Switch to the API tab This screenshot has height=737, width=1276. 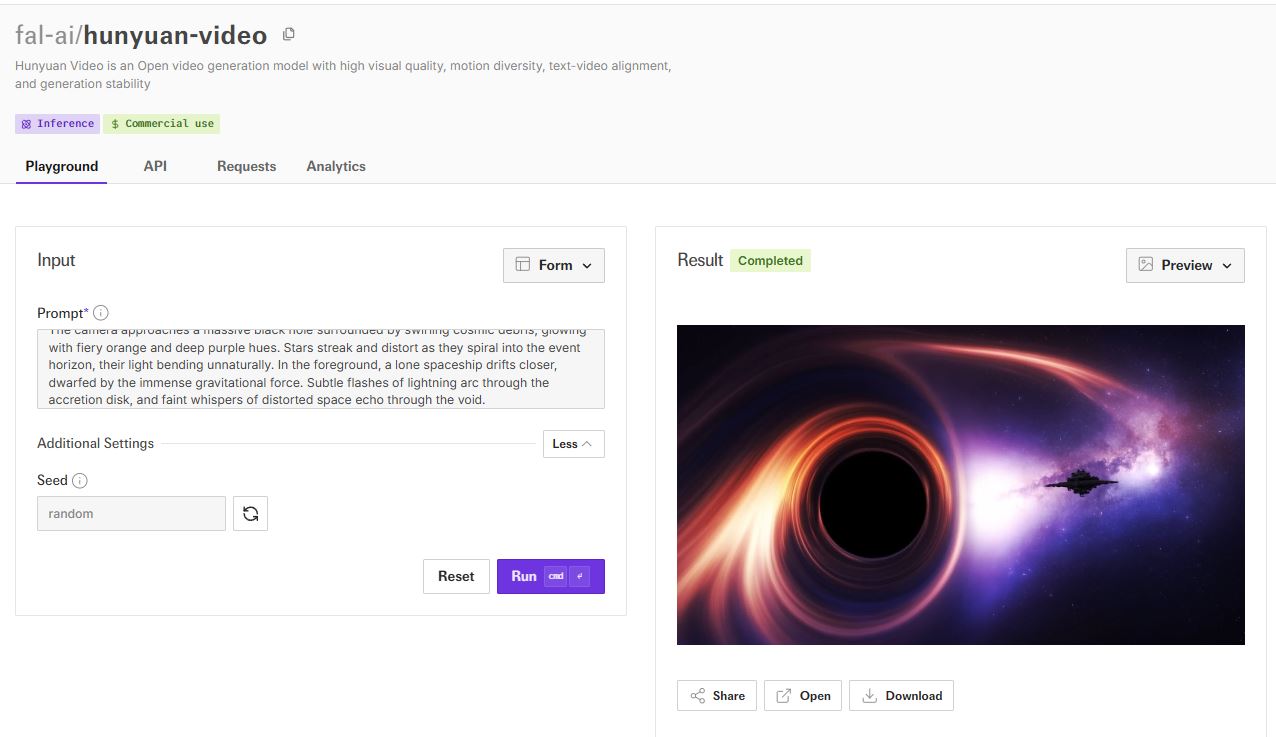pos(155,166)
